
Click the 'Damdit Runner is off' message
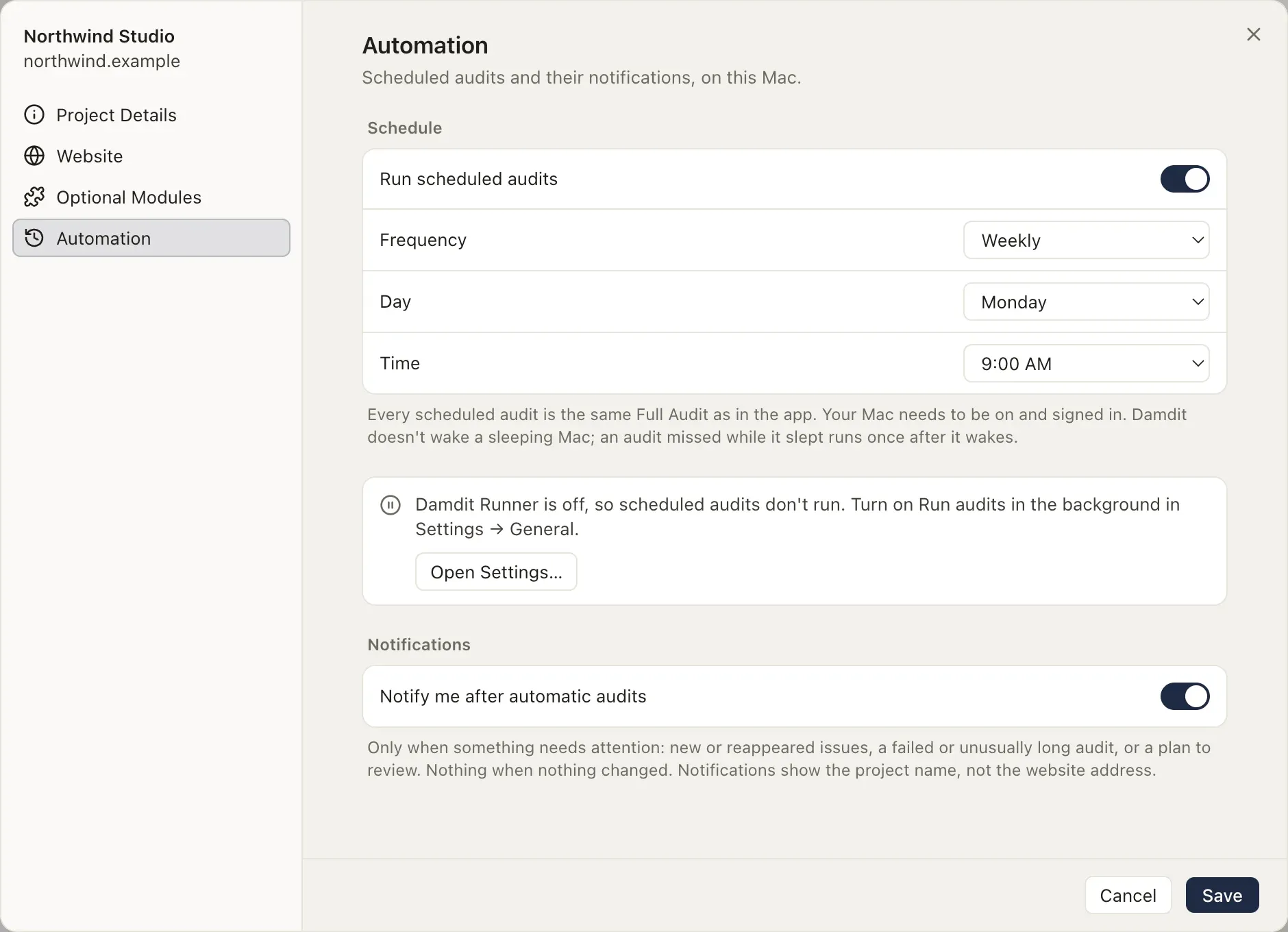[797, 517]
